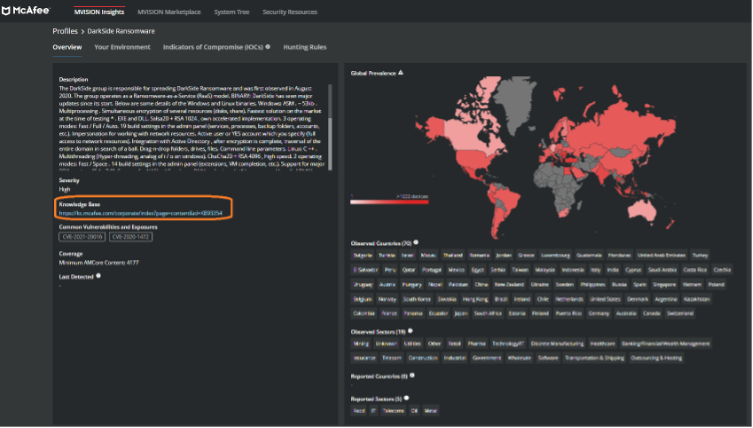Select the Healthcare sector tag

pos(602,344)
